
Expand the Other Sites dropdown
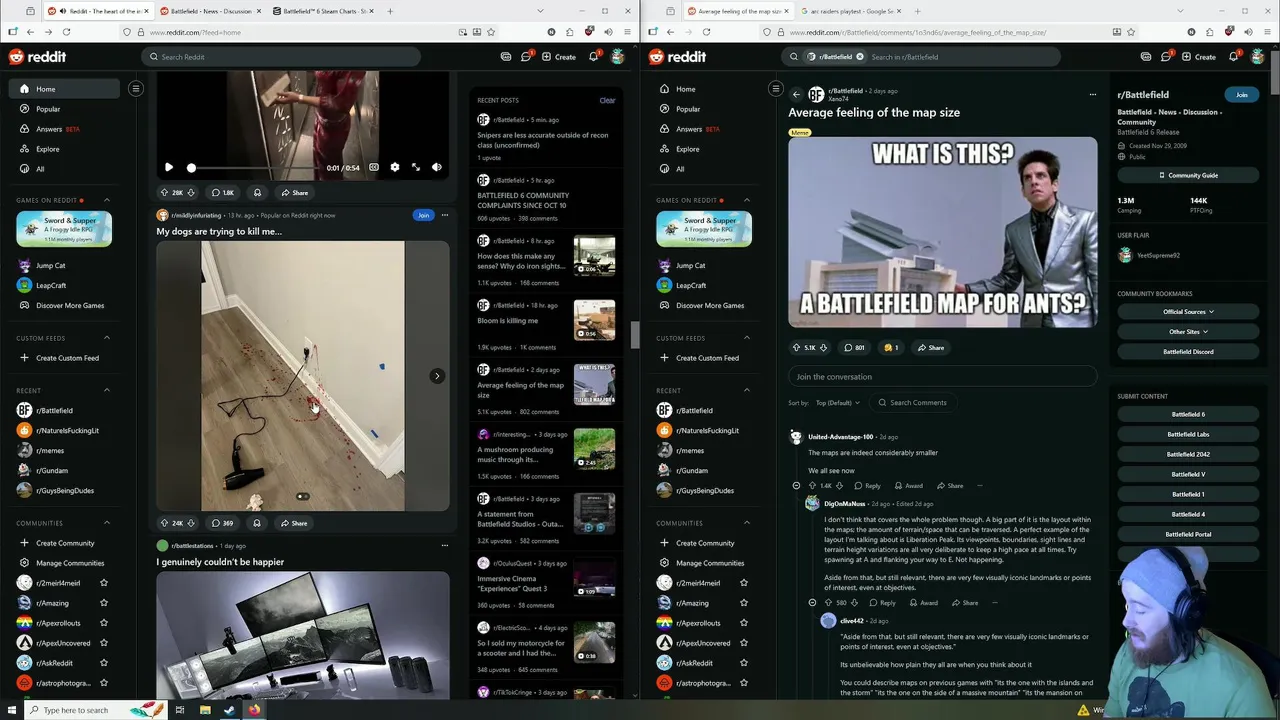[1188, 332]
